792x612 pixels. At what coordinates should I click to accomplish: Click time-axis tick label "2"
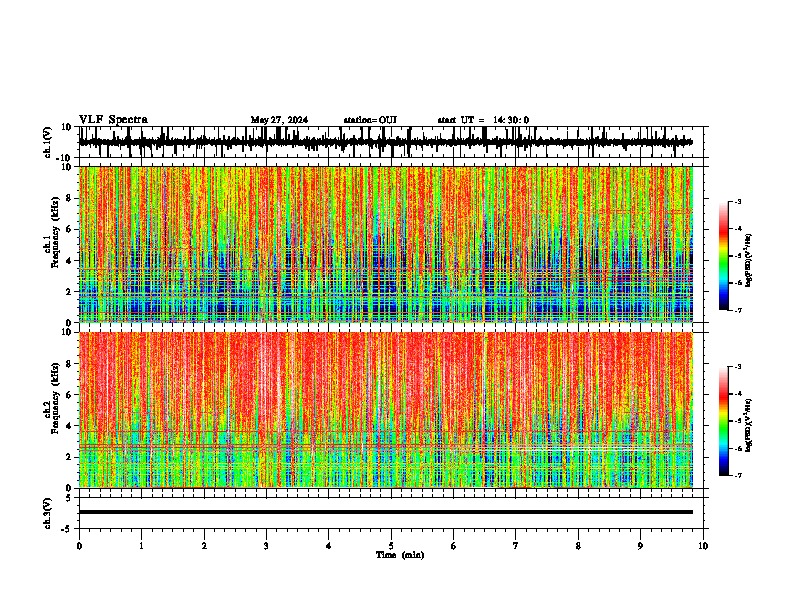(x=204, y=546)
